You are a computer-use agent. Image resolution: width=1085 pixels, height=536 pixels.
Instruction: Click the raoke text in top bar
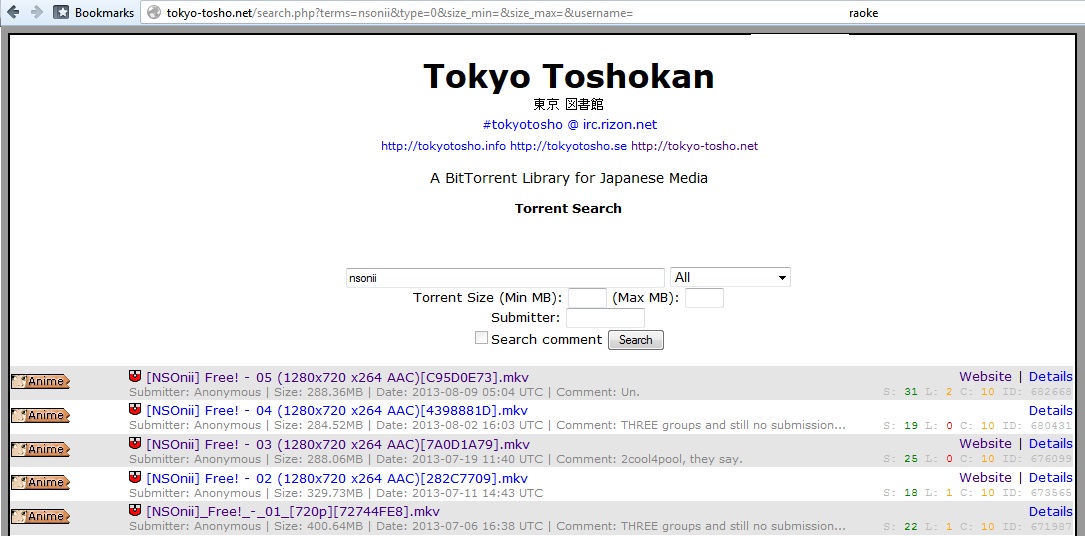tap(864, 12)
